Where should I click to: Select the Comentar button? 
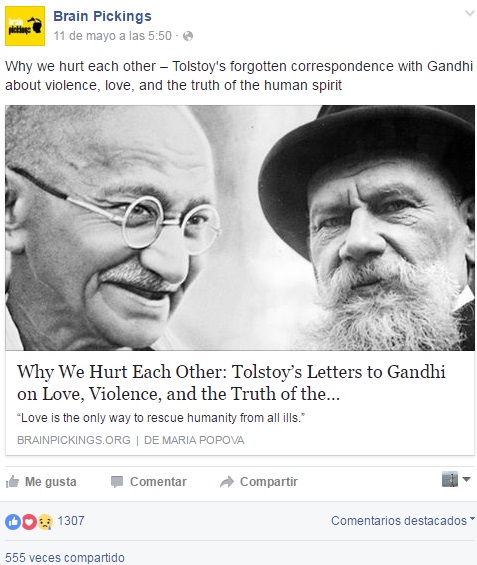[149, 482]
